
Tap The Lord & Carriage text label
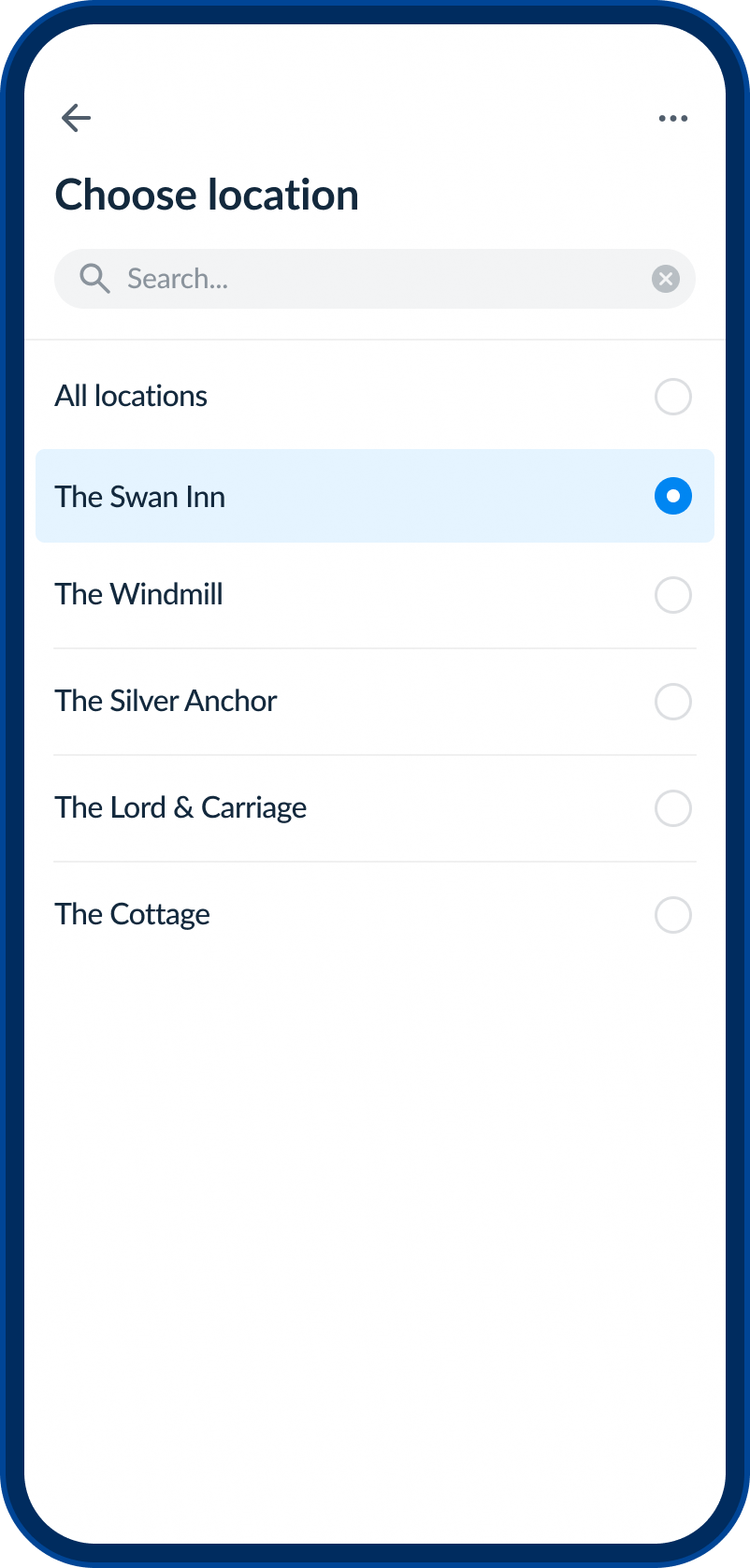pos(180,808)
